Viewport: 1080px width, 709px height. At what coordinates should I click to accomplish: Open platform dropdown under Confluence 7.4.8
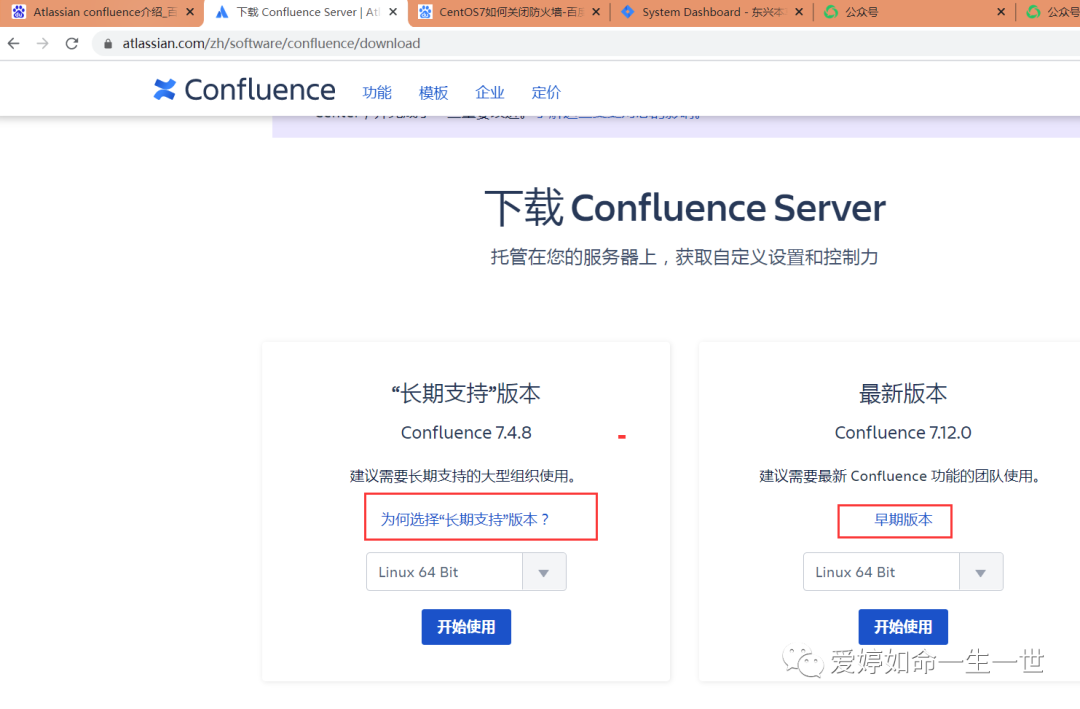[x=466, y=572]
